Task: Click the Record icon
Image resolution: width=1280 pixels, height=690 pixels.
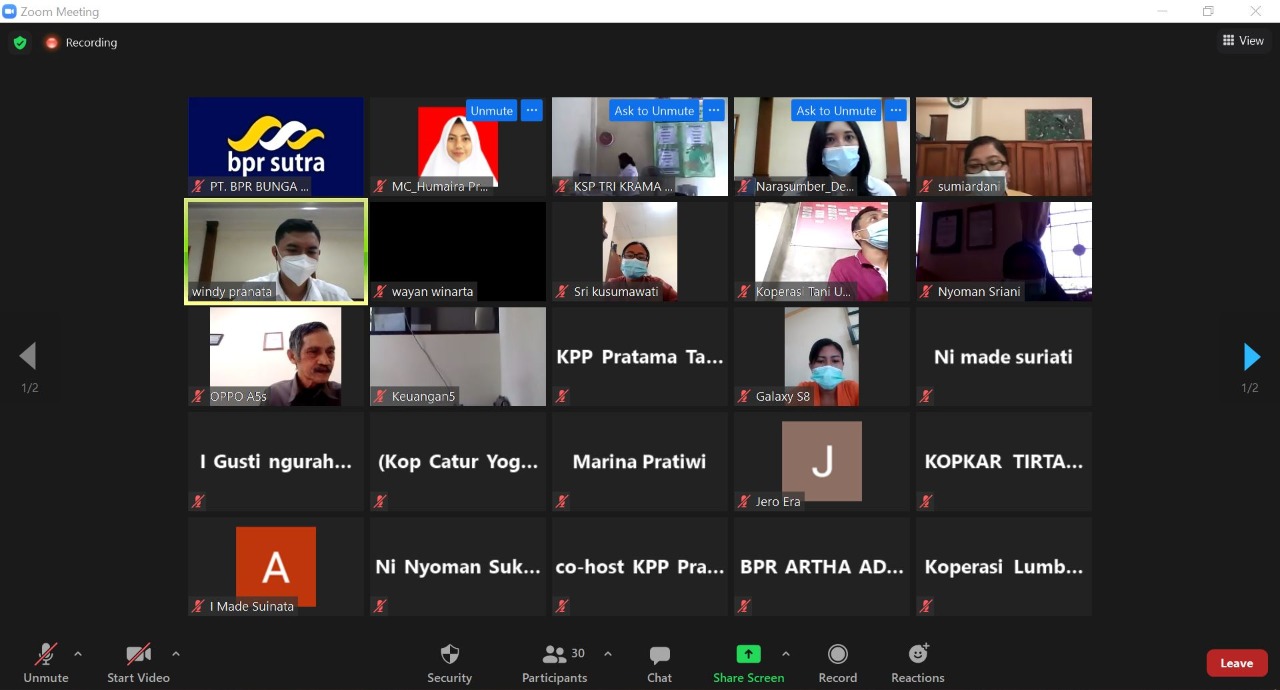Action: 837,655
